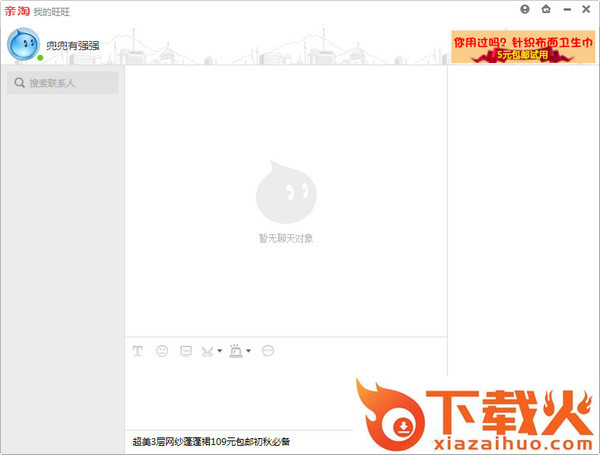This screenshot has height=455, width=600.
Task: Click the quick phrase message icon
Action: pyautogui.click(x=186, y=351)
